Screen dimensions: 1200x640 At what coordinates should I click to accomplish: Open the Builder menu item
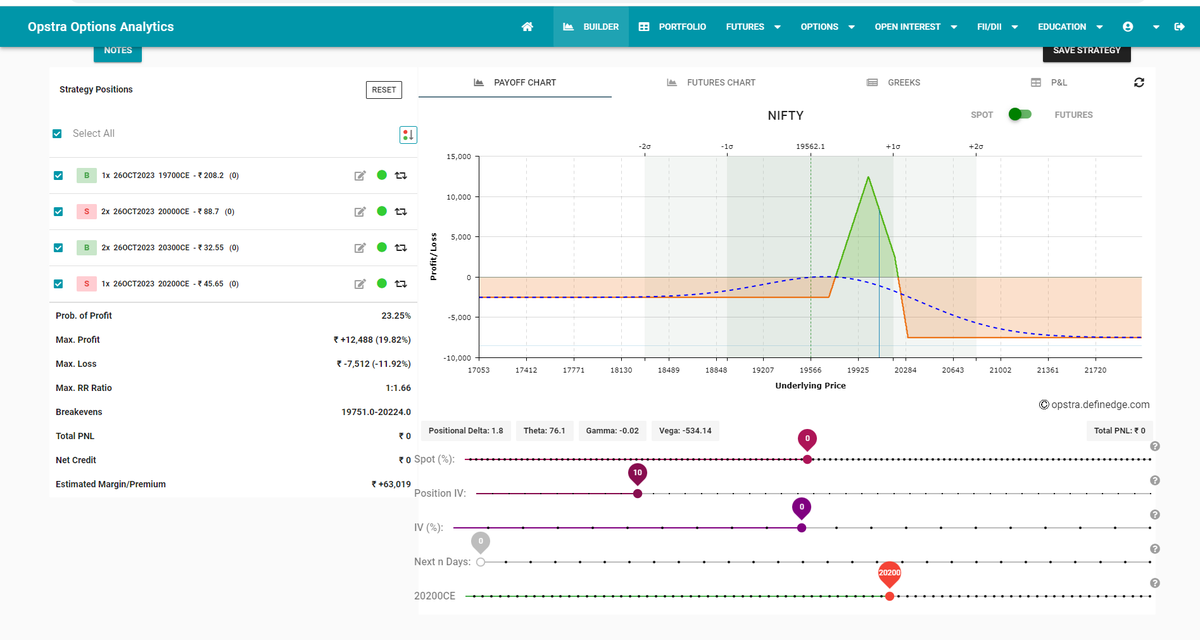(x=591, y=27)
